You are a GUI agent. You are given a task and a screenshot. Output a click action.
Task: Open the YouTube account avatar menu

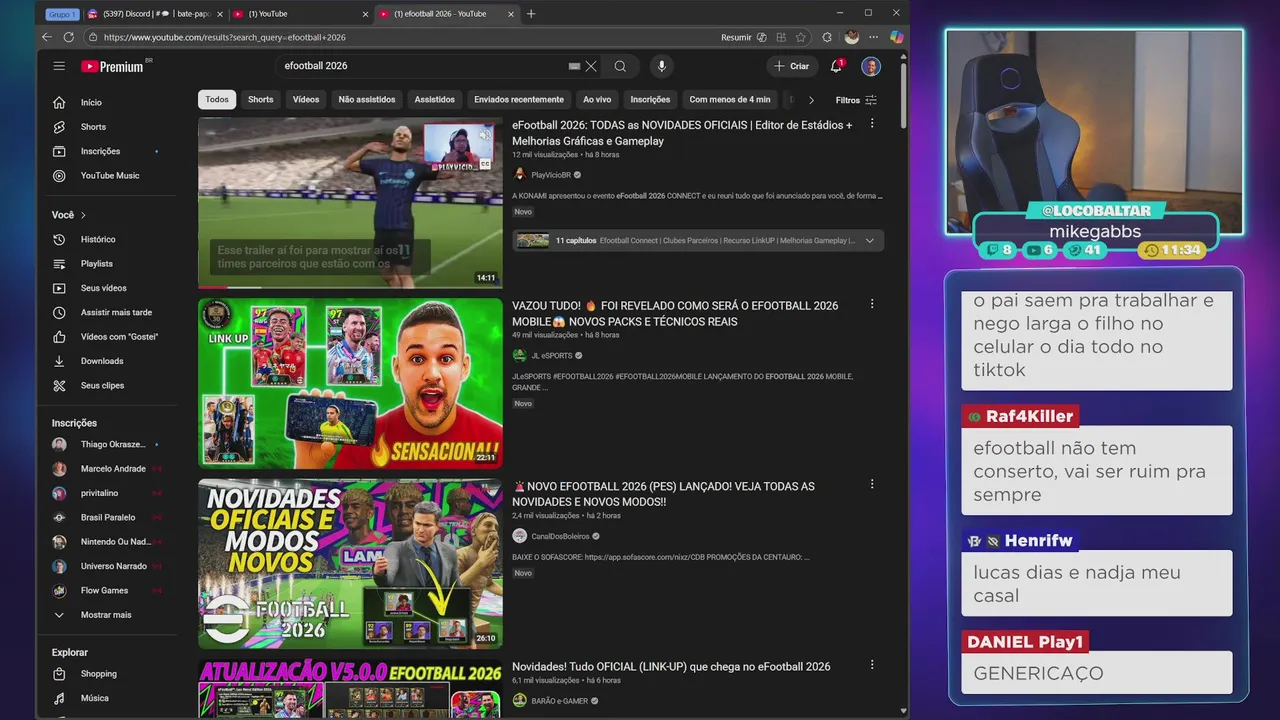click(871, 66)
